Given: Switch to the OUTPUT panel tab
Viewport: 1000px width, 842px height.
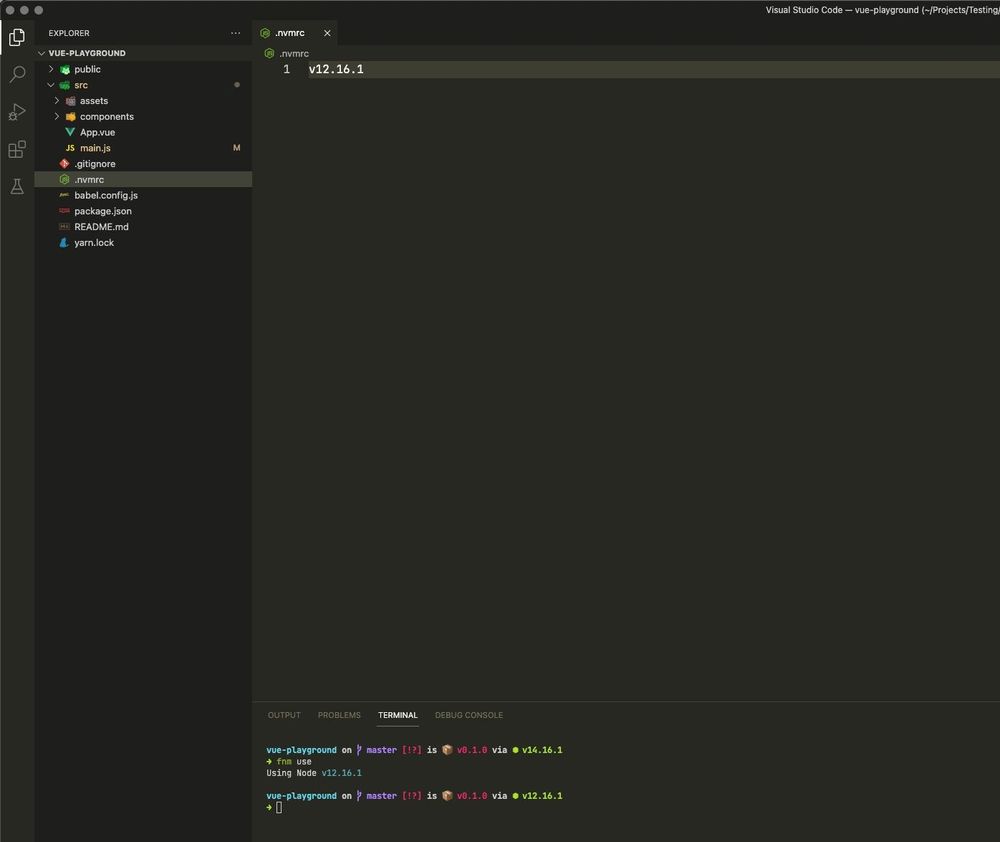Looking at the screenshot, I should click(x=283, y=715).
